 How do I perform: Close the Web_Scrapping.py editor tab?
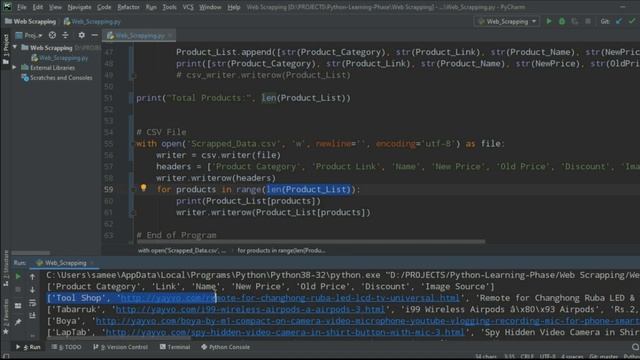(x=170, y=36)
